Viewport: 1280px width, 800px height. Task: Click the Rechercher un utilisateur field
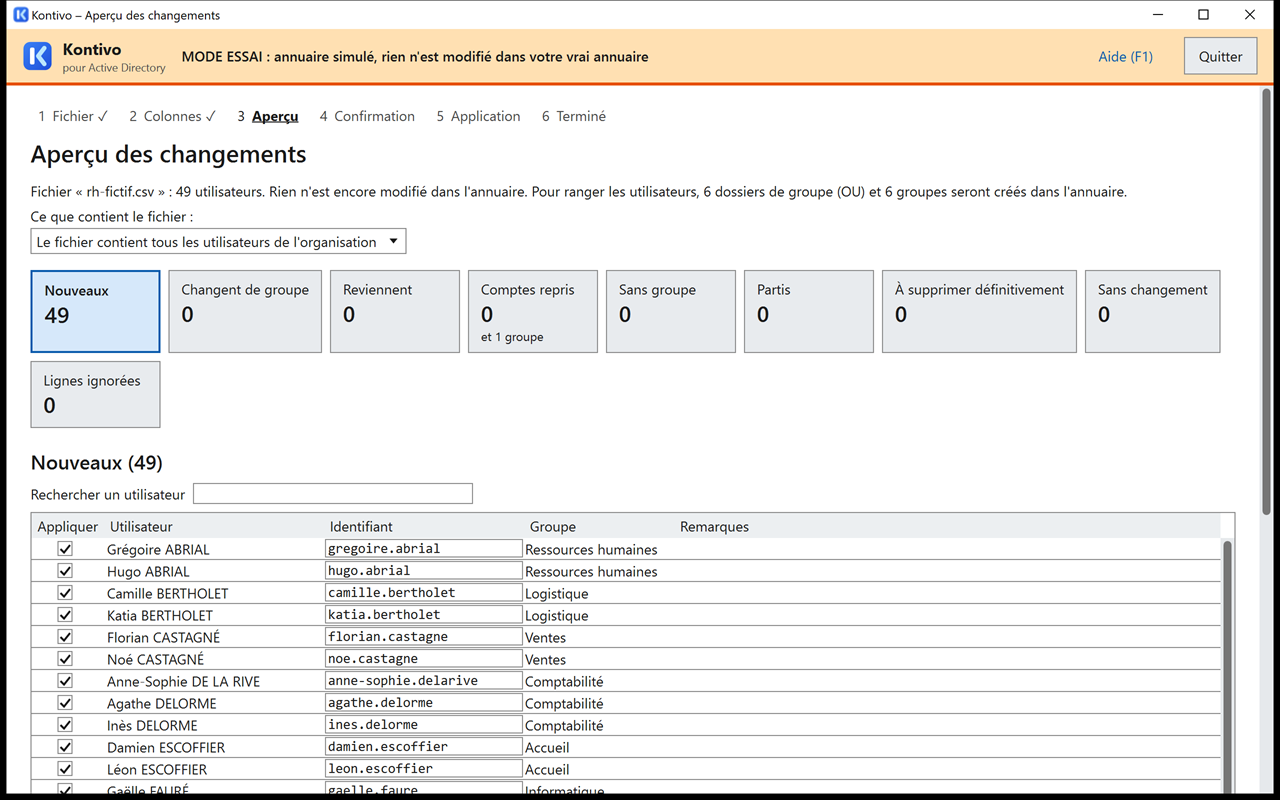[x=333, y=494]
